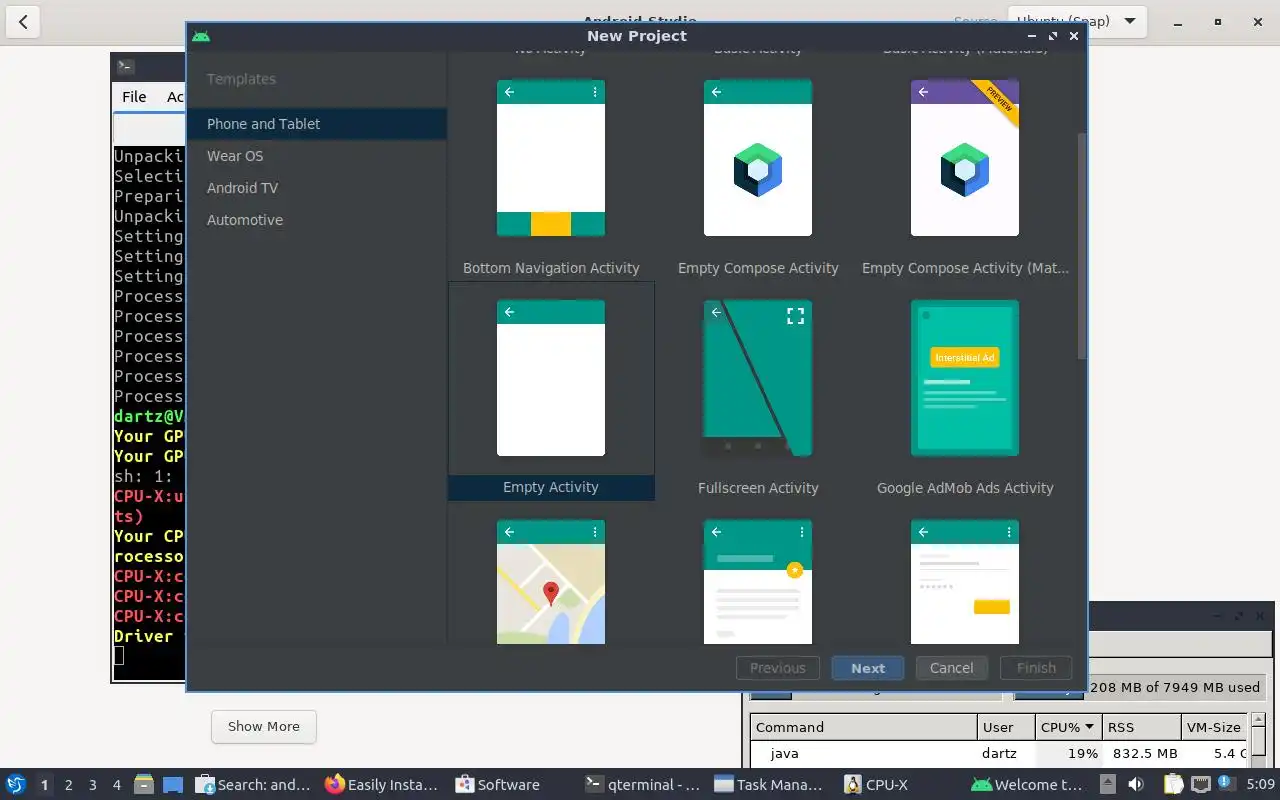Switch to the qterminal taskbar window
The height and width of the screenshot is (800, 1280).
(x=643, y=785)
